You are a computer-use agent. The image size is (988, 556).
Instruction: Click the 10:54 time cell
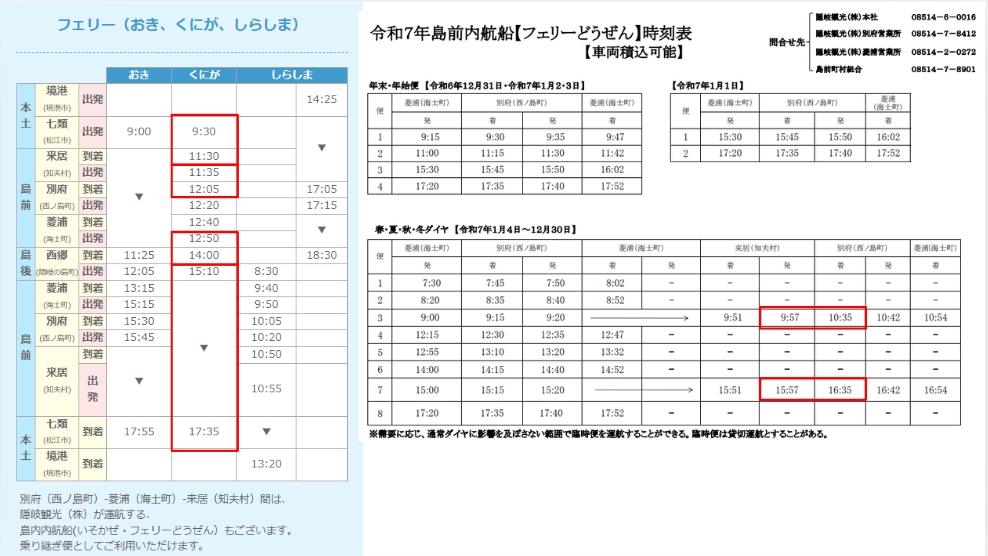coord(936,318)
